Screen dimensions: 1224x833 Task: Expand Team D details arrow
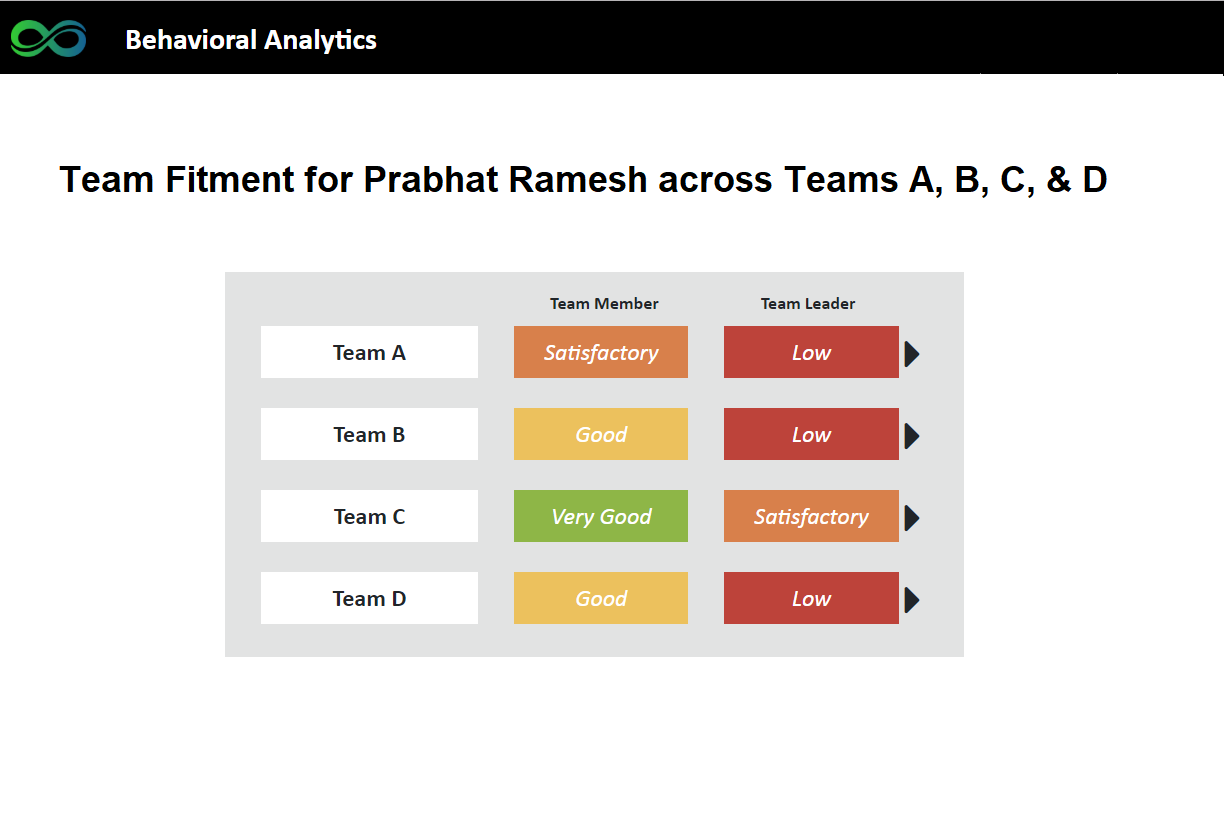pos(912,600)
